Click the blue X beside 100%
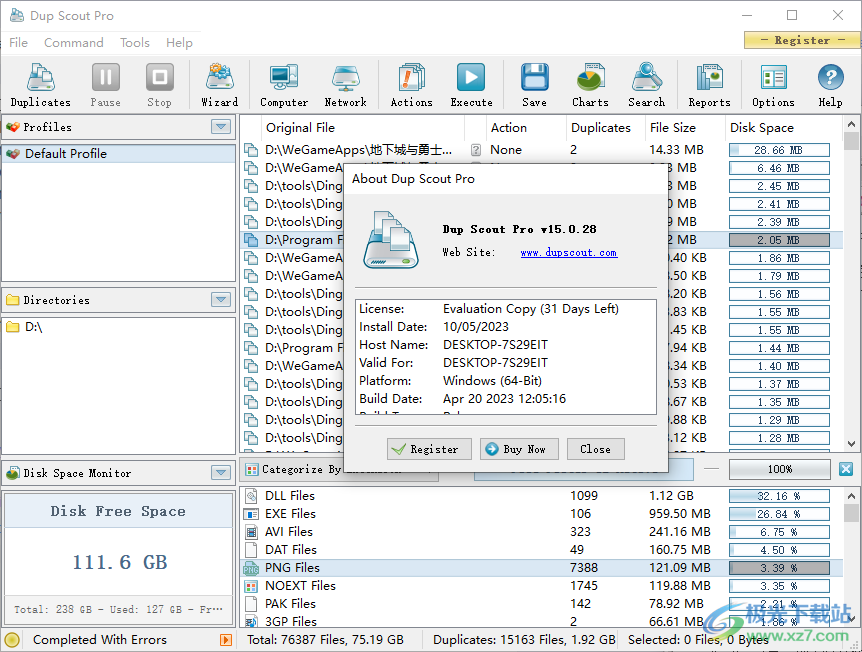 tap(846, 469)
